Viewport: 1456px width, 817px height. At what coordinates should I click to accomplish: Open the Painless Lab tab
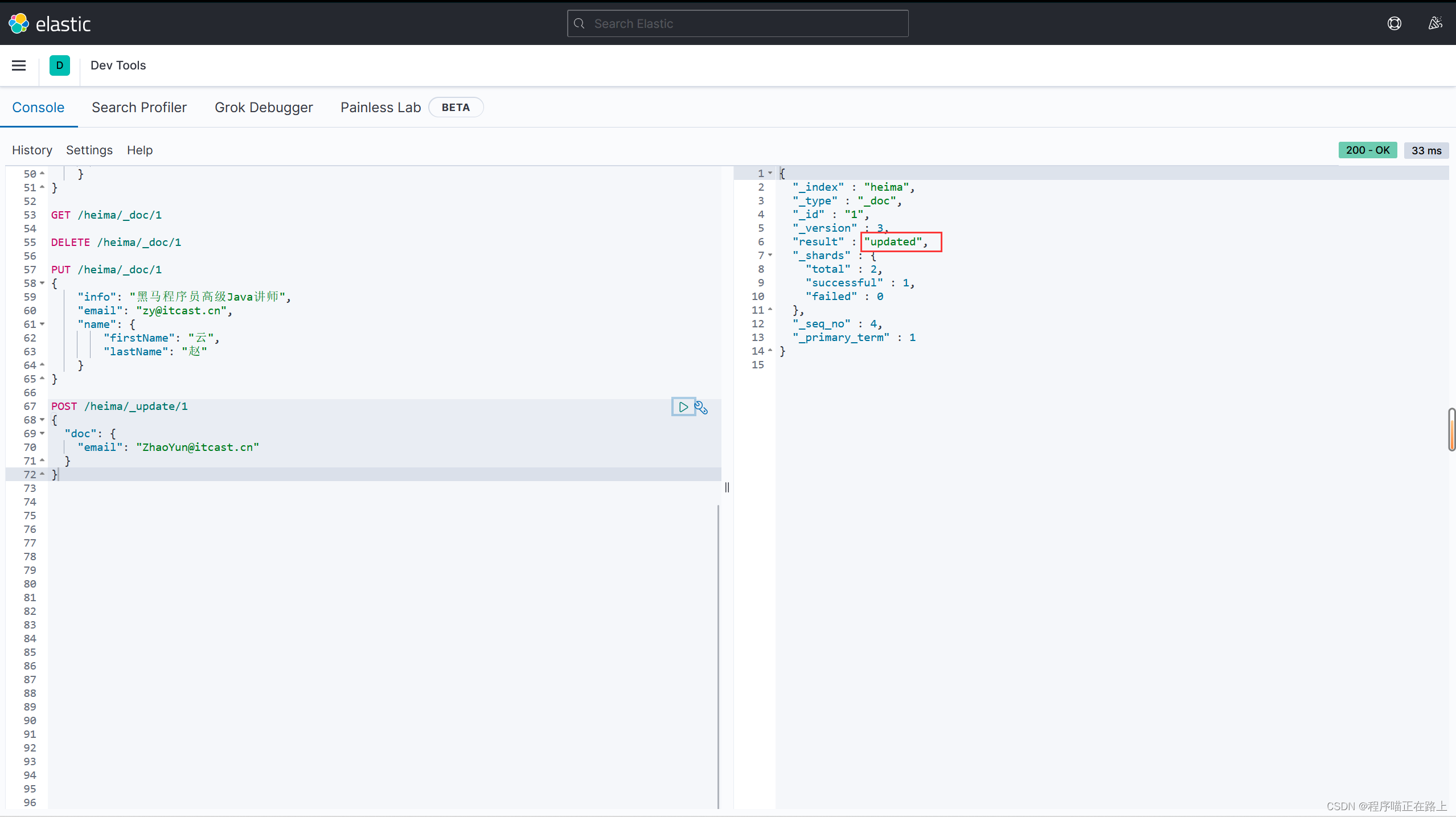(x=380, y=108)
